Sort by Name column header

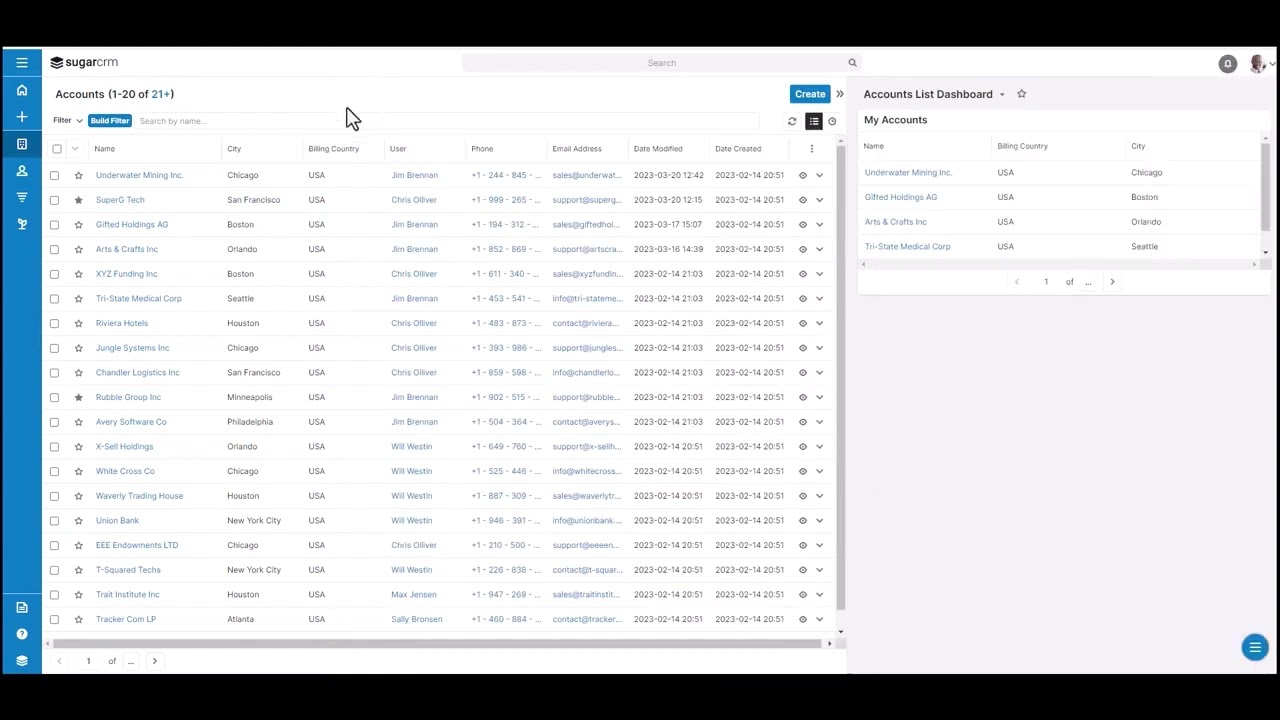[x=105, y=149]
